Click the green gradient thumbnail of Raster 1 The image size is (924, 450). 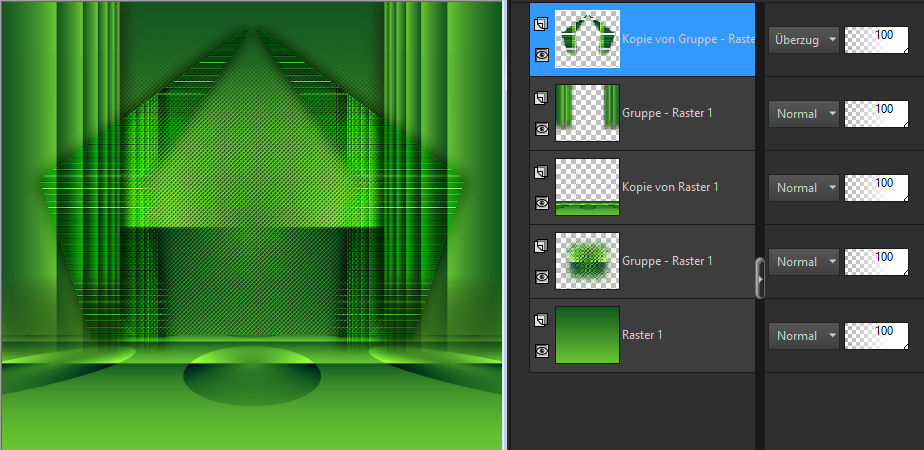pyautogui.click(x=588, y=335)
